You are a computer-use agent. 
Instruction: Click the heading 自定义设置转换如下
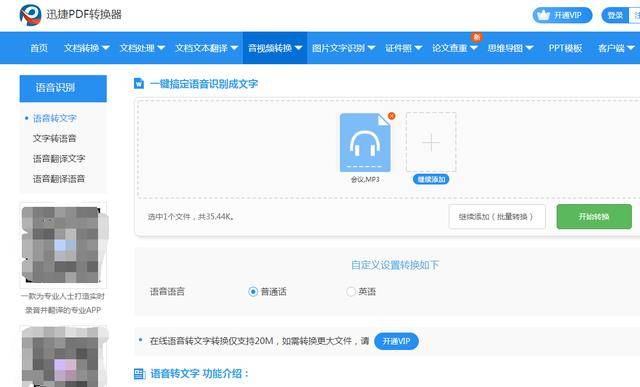coord(395,265)
